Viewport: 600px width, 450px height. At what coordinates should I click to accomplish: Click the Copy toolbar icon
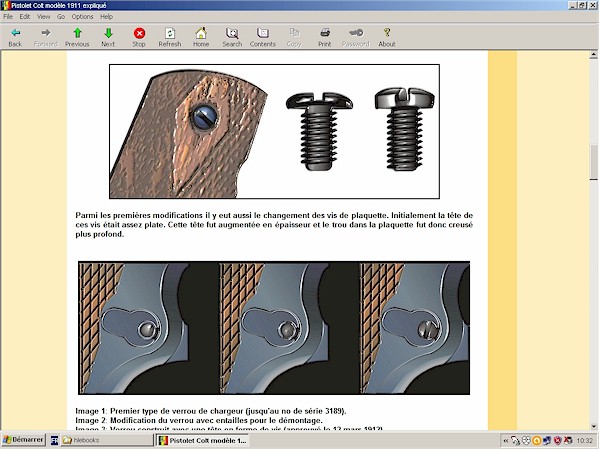[x=294, y=37]
